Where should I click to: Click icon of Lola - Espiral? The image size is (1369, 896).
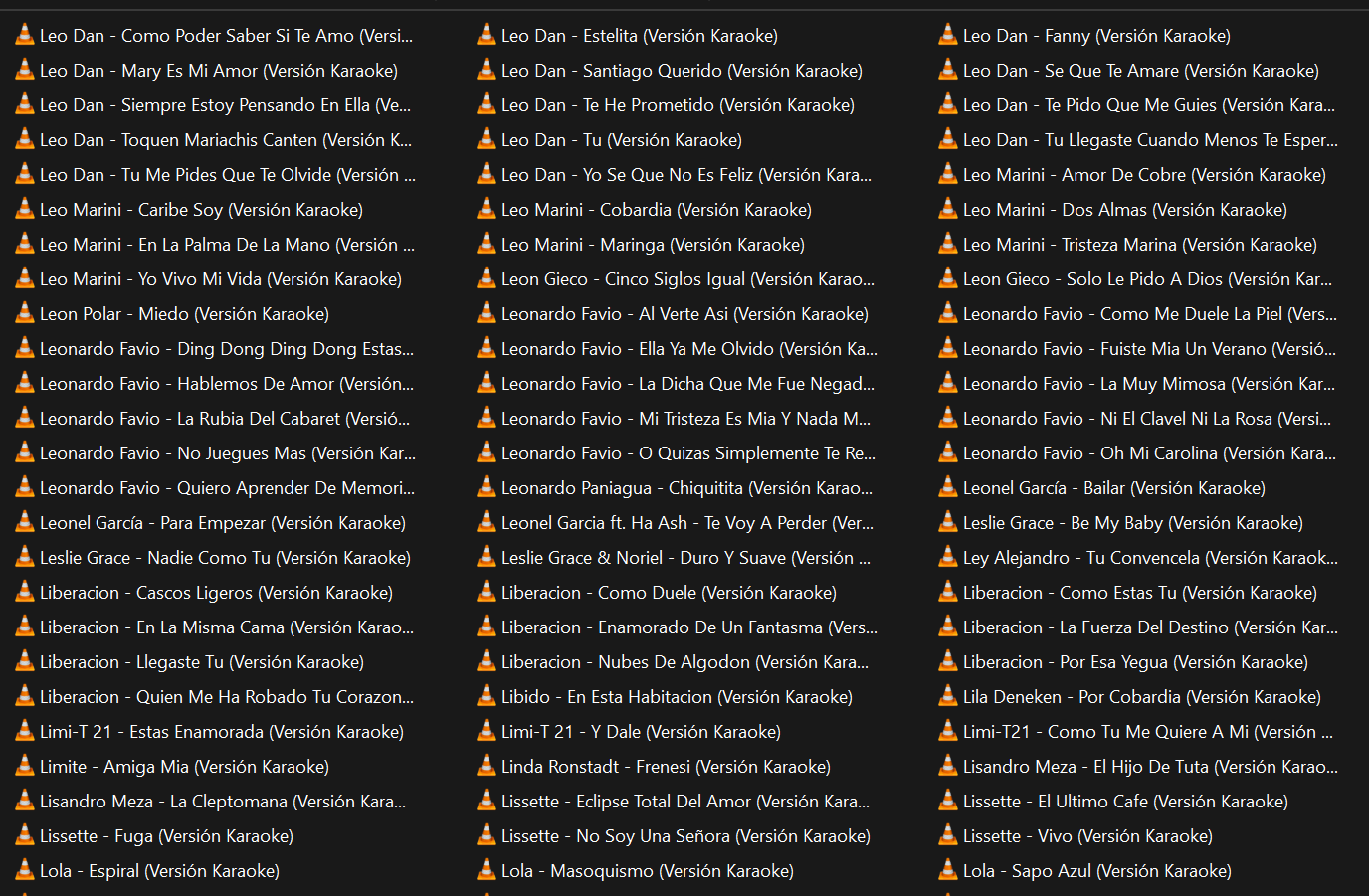[x=25, y=870]
